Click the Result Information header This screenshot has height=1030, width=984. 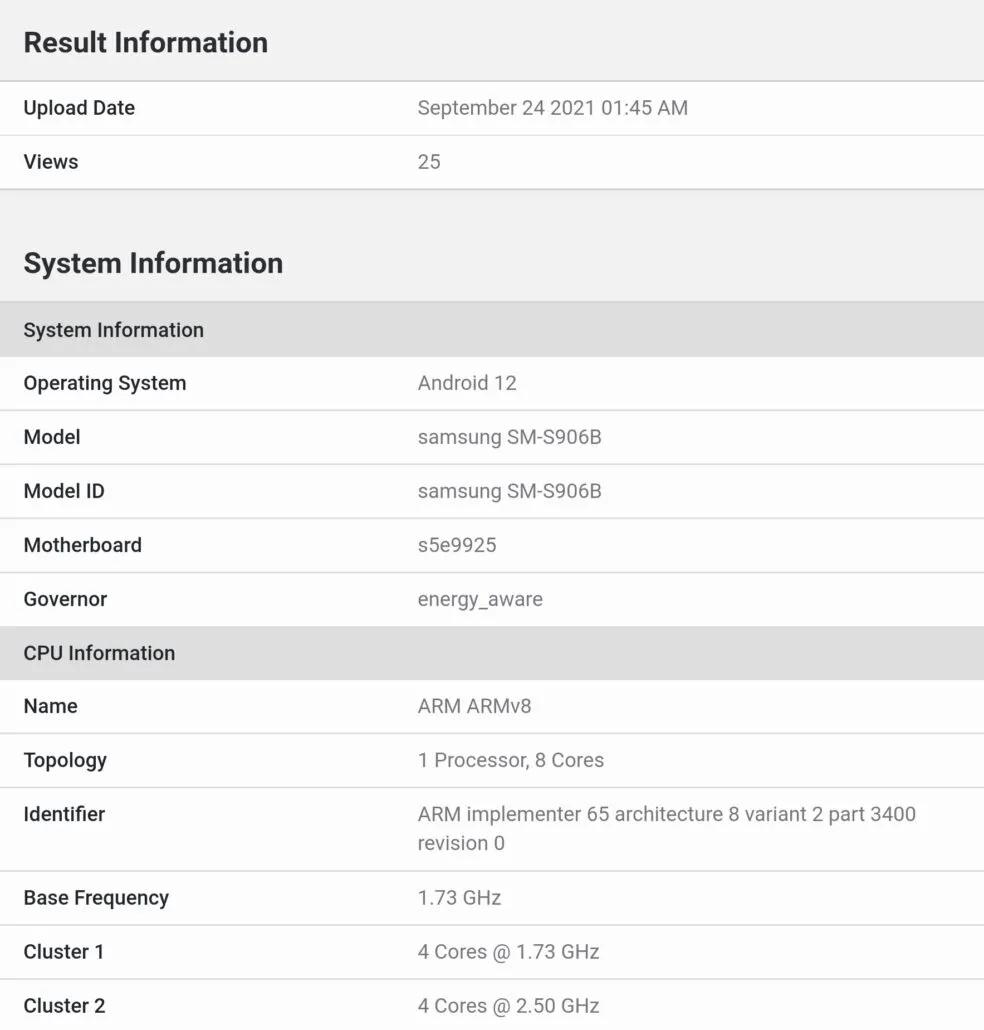pyautogui.click(x=146, y=42)
